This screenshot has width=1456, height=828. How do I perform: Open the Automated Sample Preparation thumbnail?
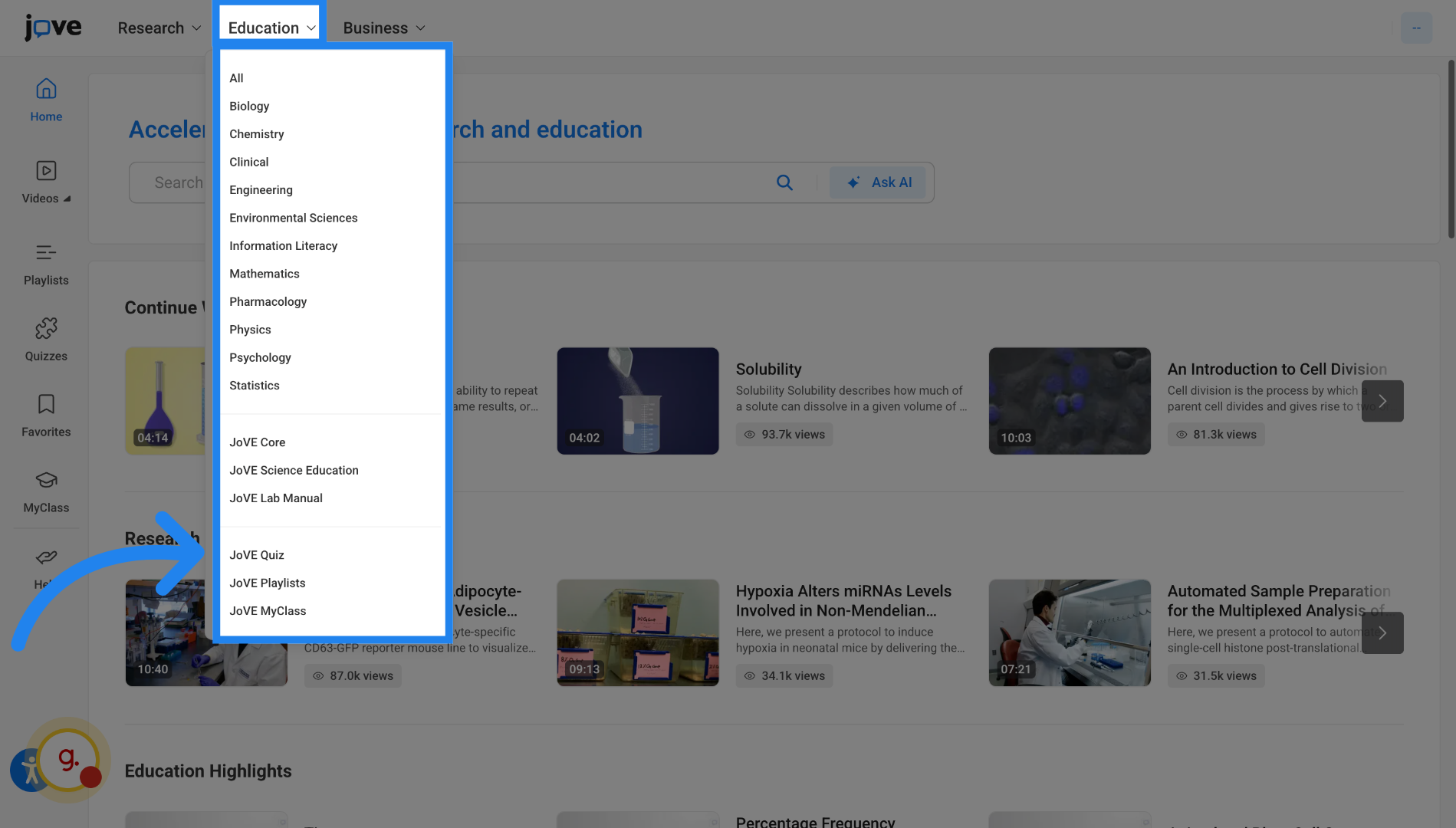point(1070,632)
